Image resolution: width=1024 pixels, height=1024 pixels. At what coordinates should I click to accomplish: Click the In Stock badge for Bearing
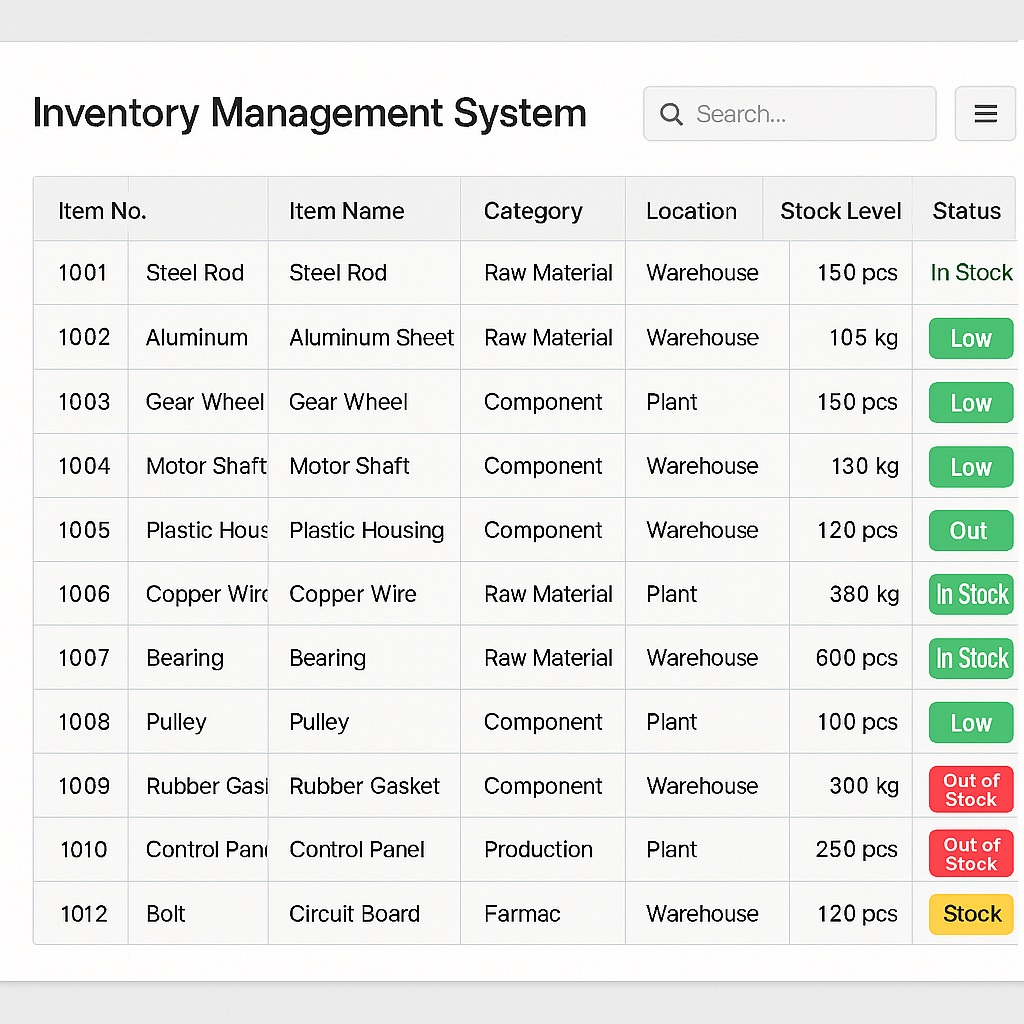point(970,658)
